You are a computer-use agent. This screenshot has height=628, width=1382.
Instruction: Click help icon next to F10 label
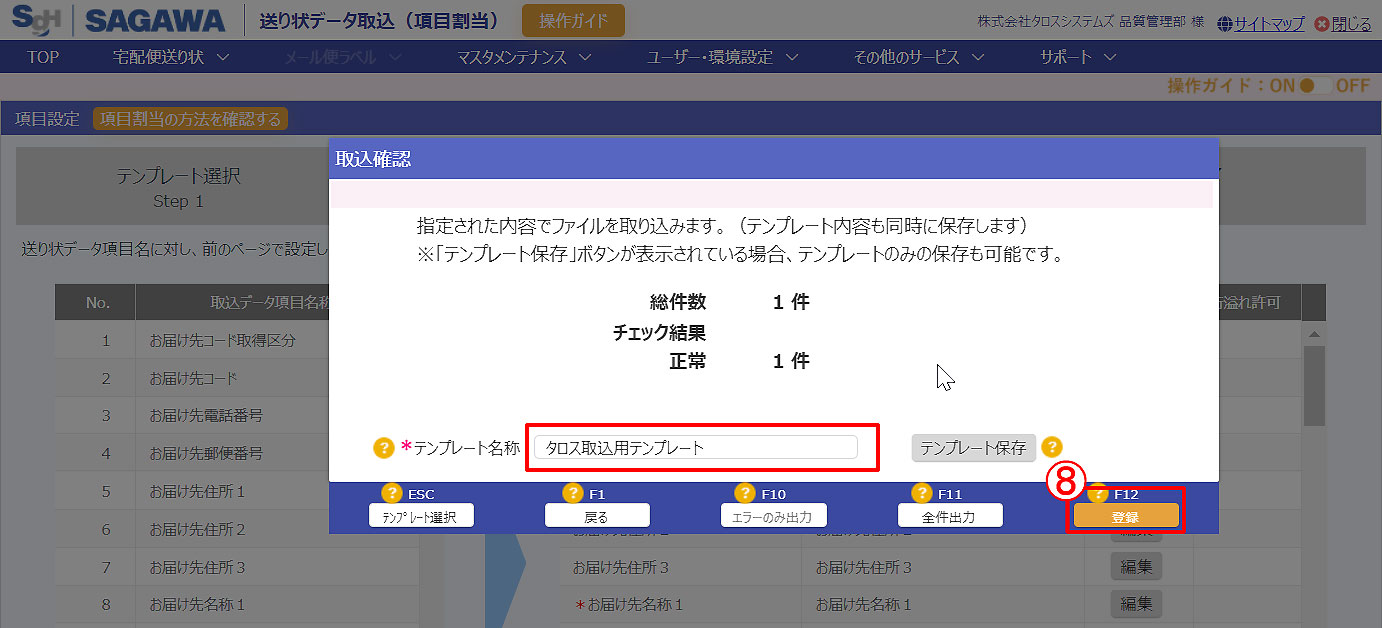pyautogui.click(x=744, y=493)
